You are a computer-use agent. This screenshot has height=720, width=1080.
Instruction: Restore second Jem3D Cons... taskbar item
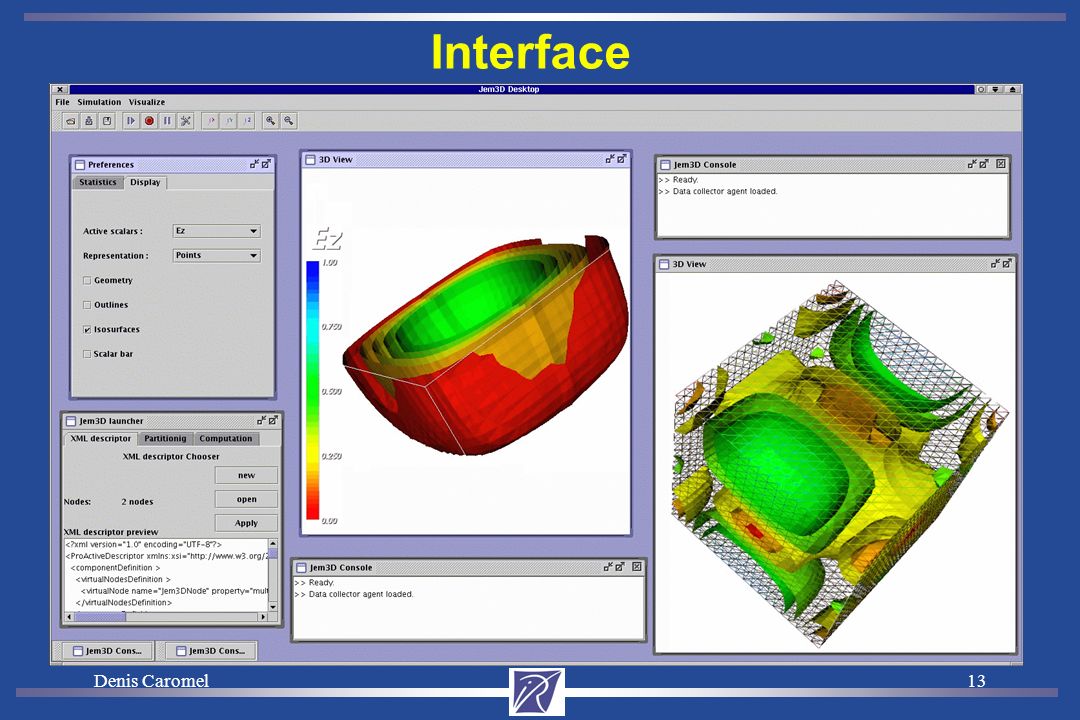pyautogui.click(x=211, y=650)
